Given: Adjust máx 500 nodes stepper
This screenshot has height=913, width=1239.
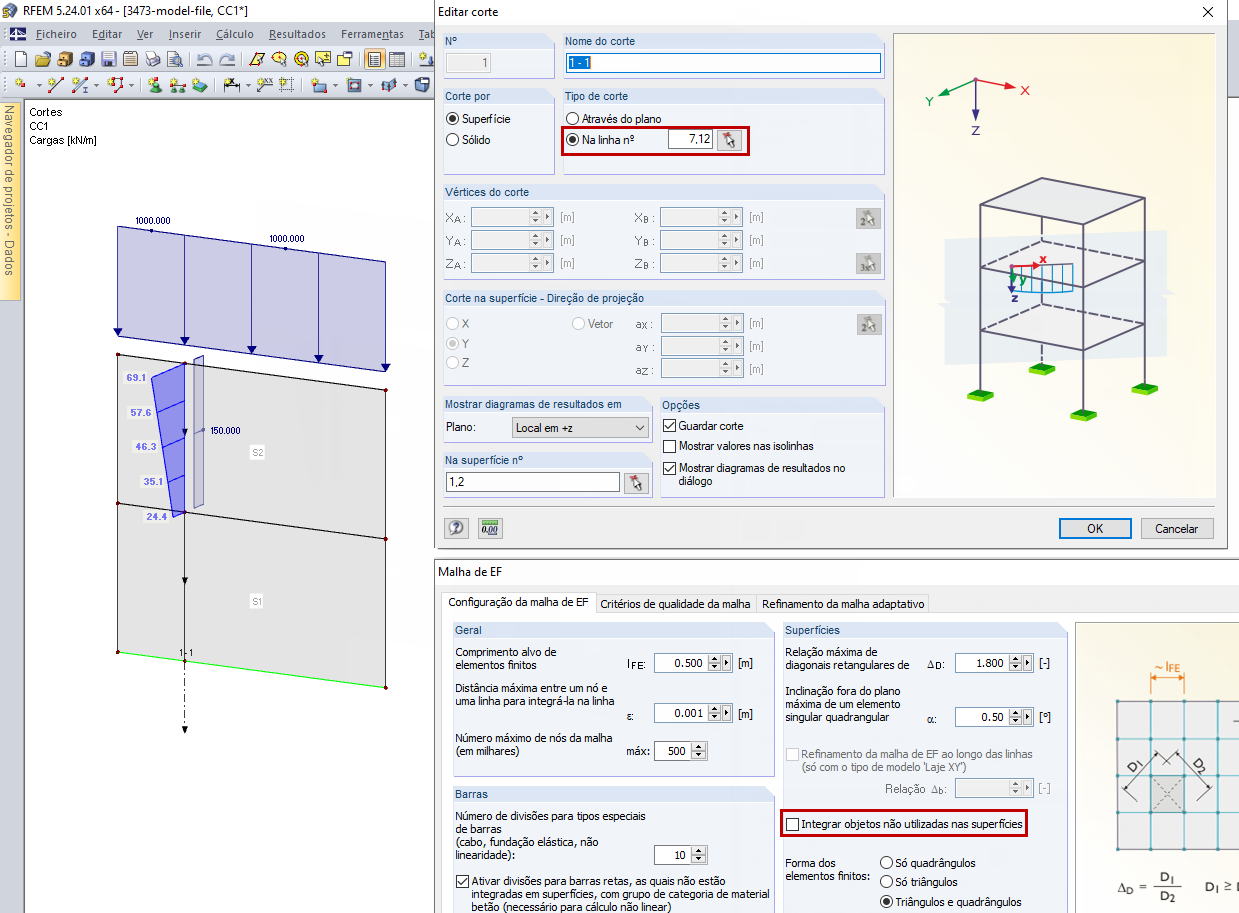Looking at the screenshot, I should tap(699, 751).
